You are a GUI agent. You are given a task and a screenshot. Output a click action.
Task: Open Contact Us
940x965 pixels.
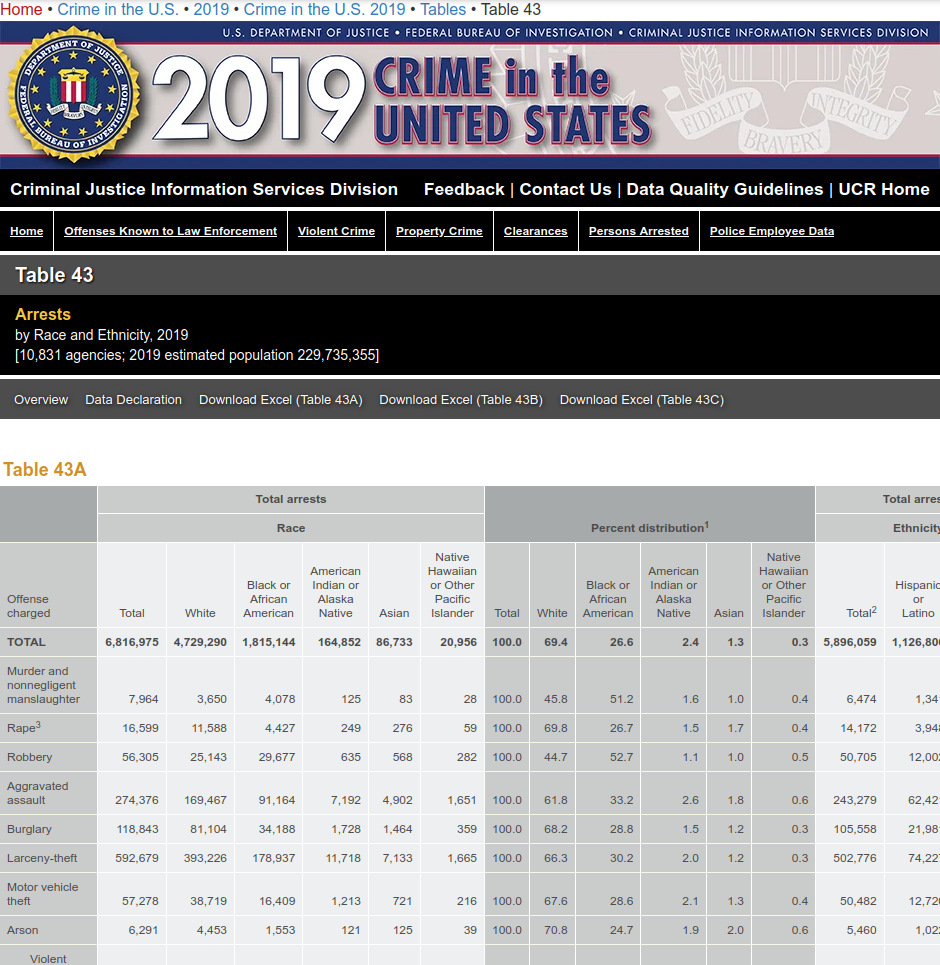[x=565, y=189]
